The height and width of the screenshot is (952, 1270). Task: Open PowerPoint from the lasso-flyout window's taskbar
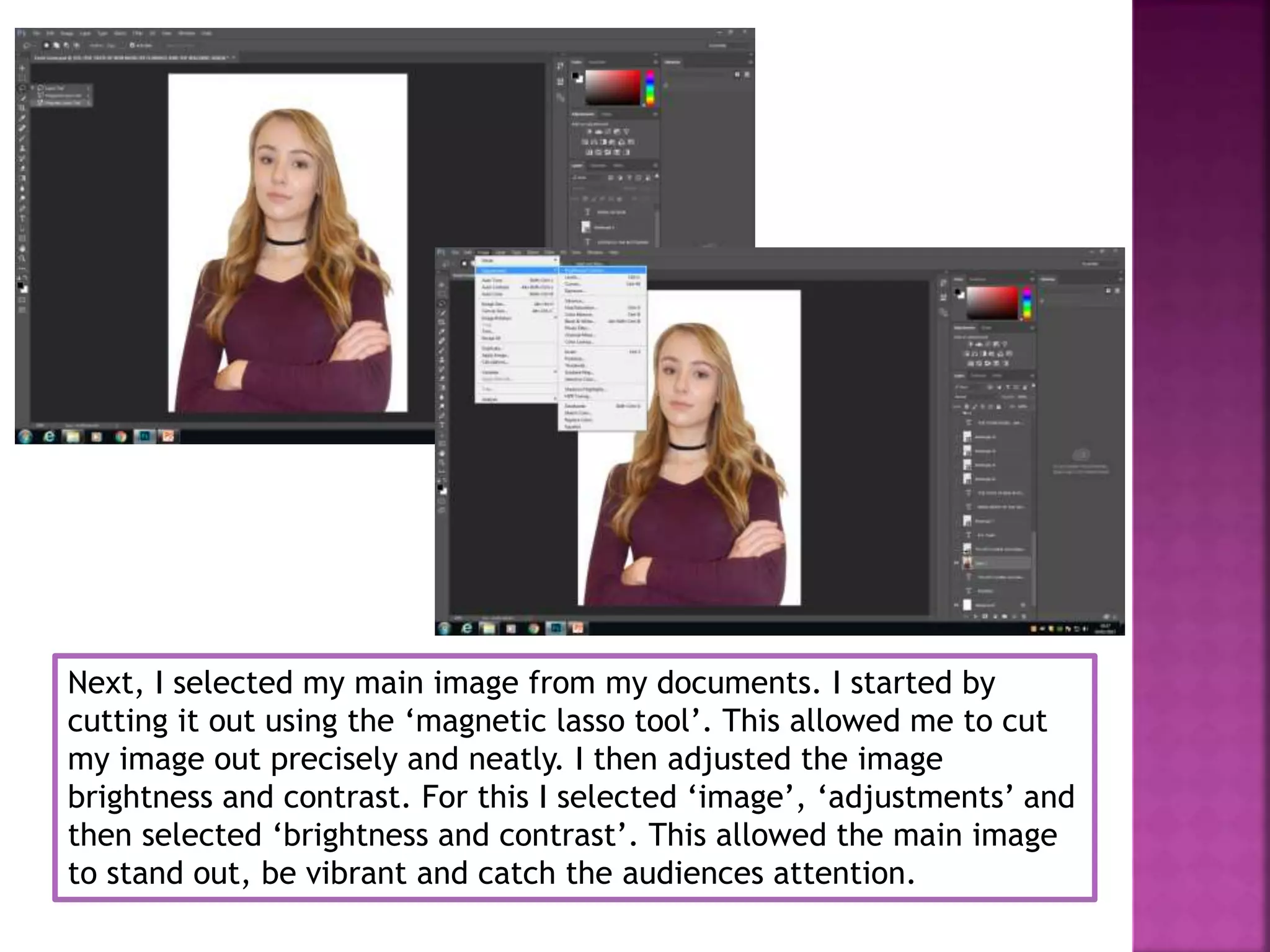[x=167, y=436]
